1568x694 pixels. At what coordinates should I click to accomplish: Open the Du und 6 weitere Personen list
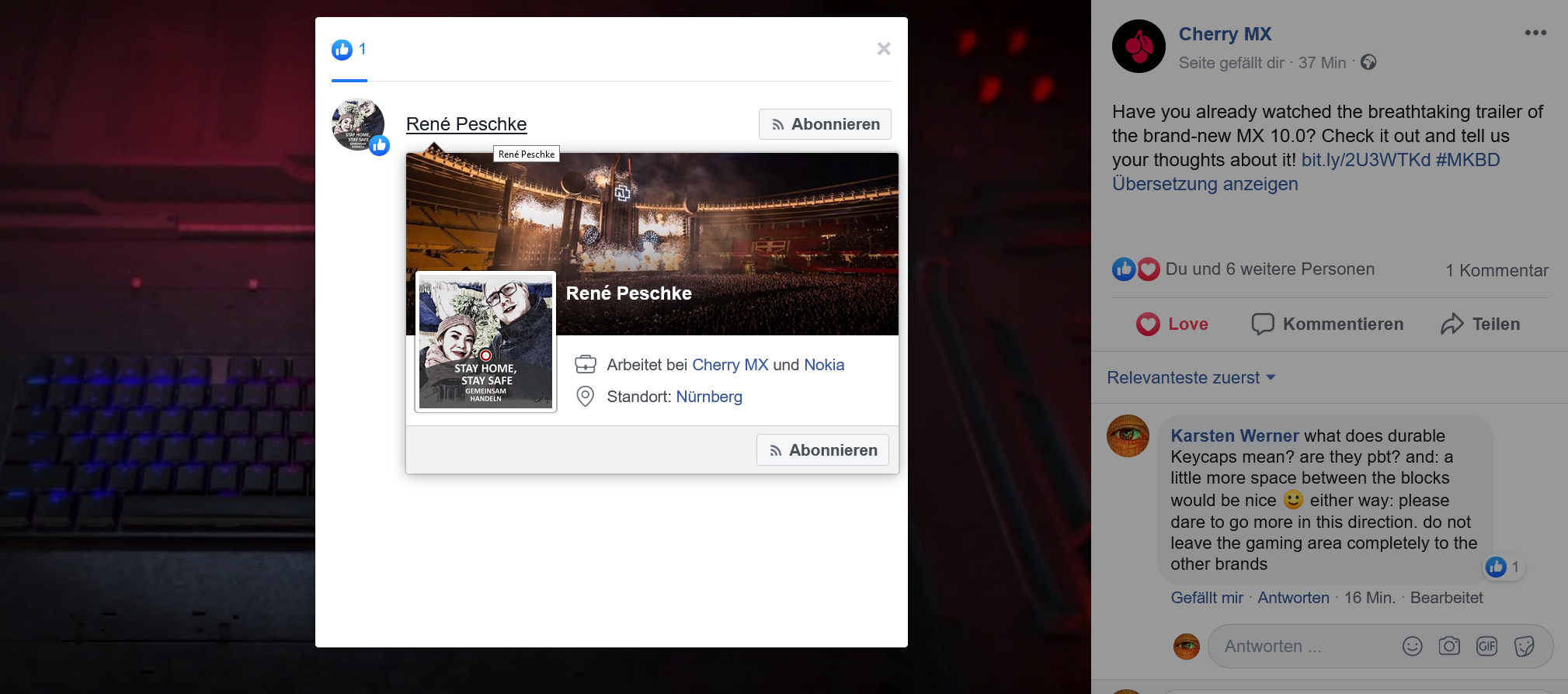point(1270,269)
